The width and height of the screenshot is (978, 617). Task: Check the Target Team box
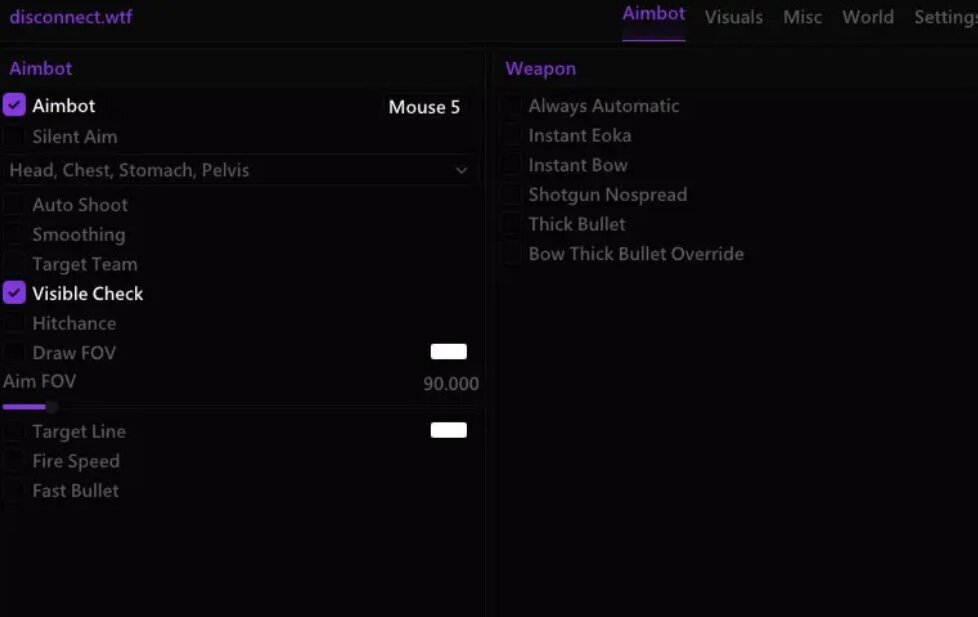point(14,264)
